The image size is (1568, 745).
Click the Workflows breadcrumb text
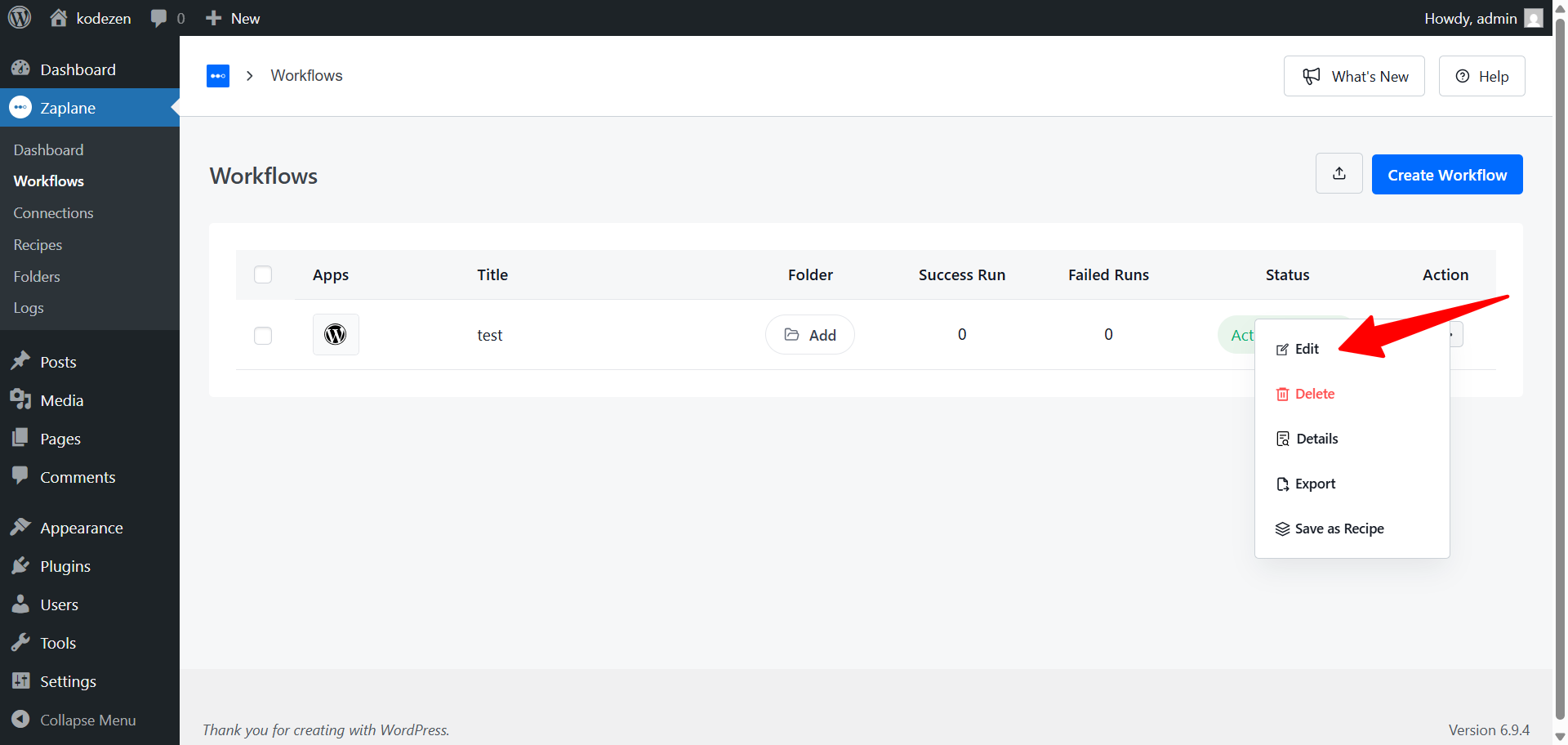pos(306,75)
